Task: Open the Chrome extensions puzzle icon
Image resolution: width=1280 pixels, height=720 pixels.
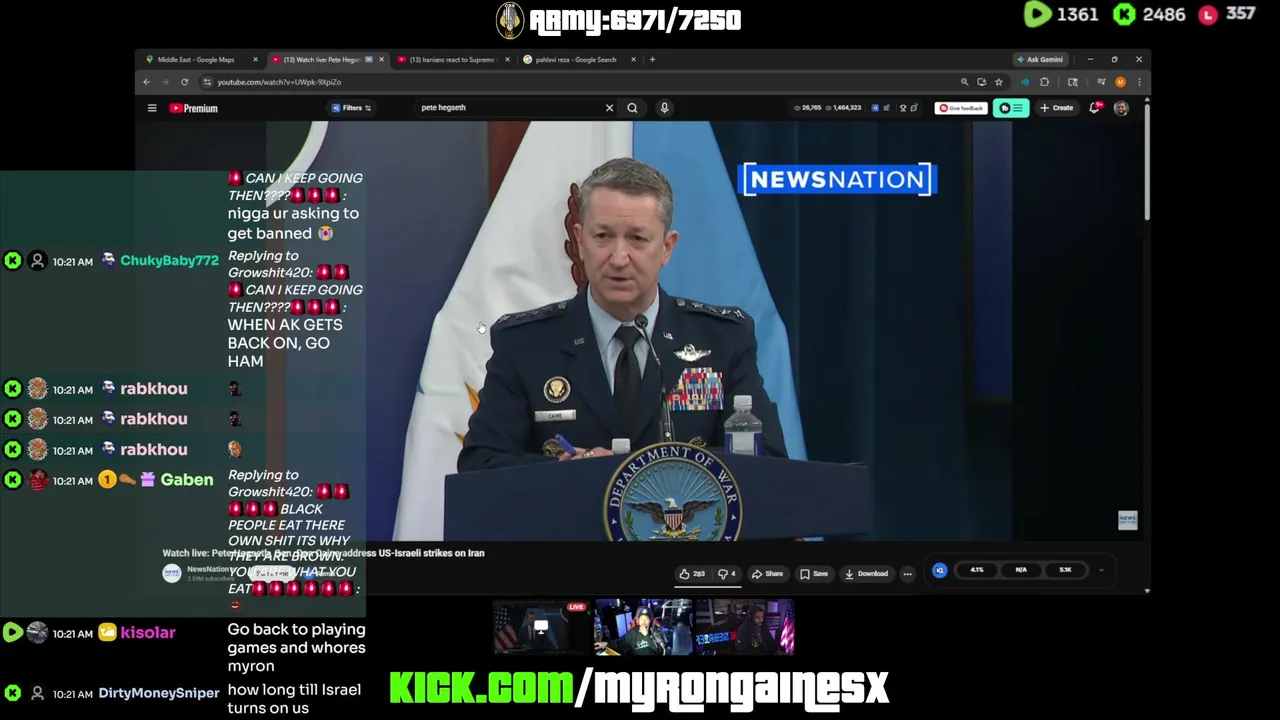Action: point(1044,82)
